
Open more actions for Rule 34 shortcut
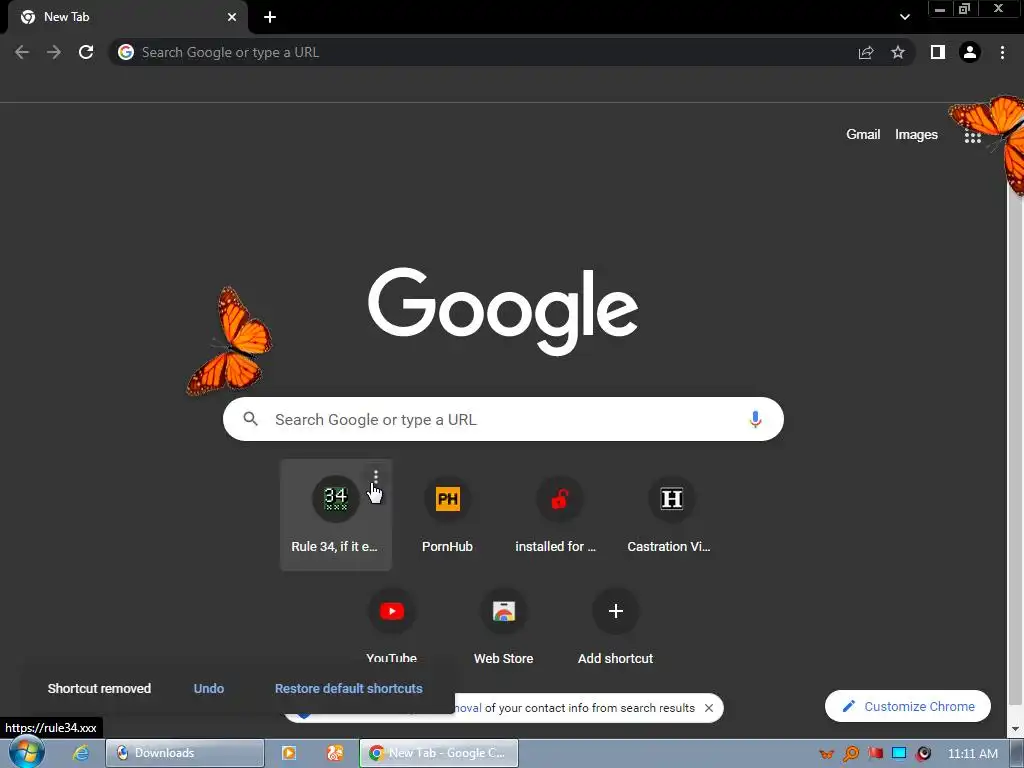tap(376, 477)
